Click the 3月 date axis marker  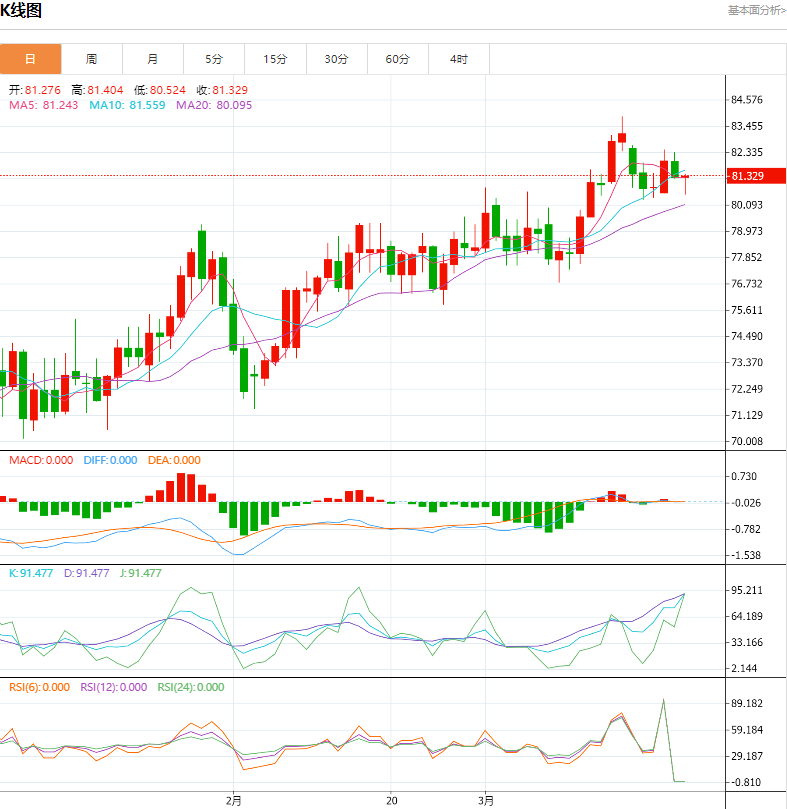(486, 799)
